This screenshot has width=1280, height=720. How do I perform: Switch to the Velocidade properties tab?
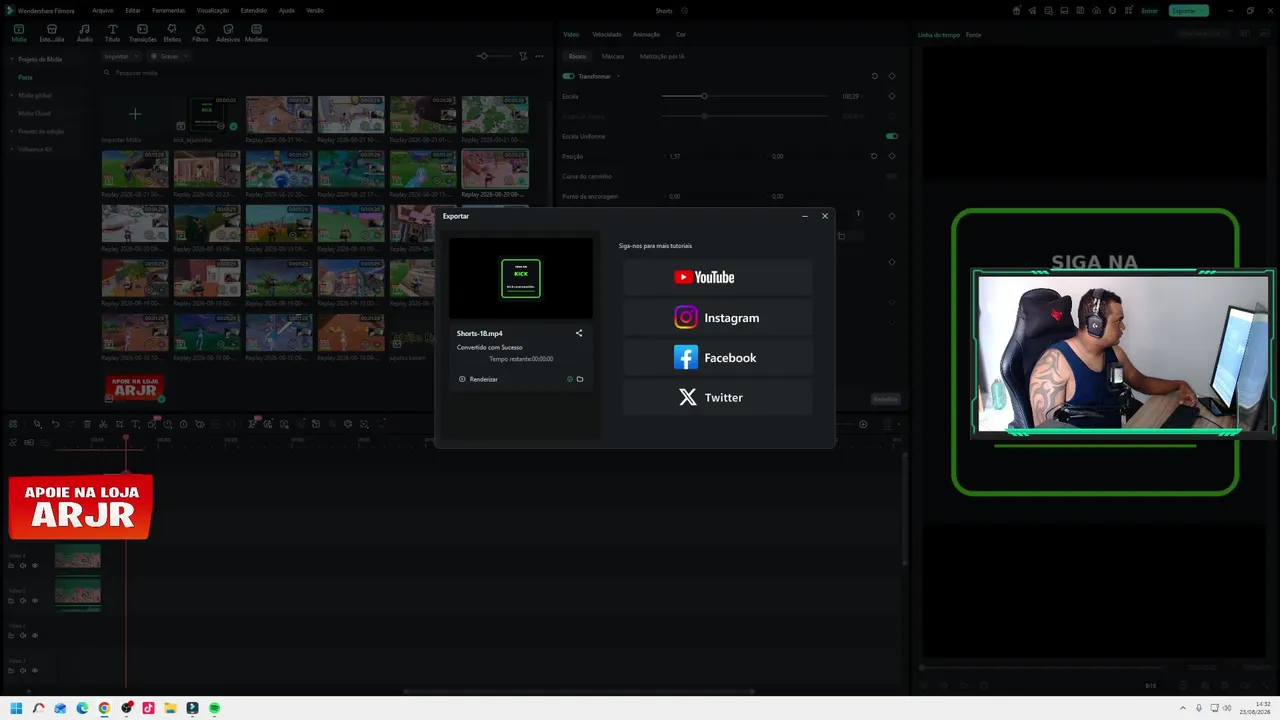(606, 34)
